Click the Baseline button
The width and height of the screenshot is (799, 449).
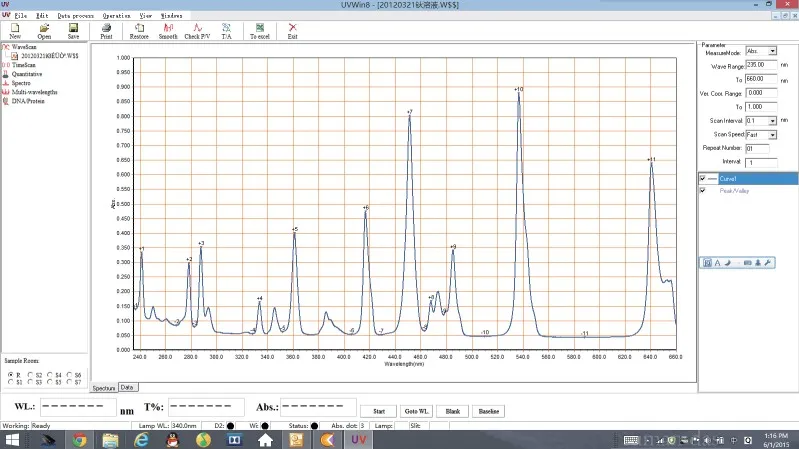(x=488, y=411)
